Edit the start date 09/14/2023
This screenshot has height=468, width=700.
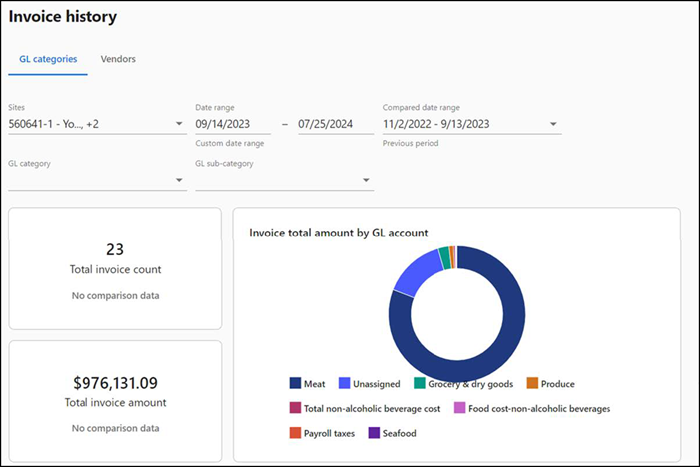click(x=223, y=124)
